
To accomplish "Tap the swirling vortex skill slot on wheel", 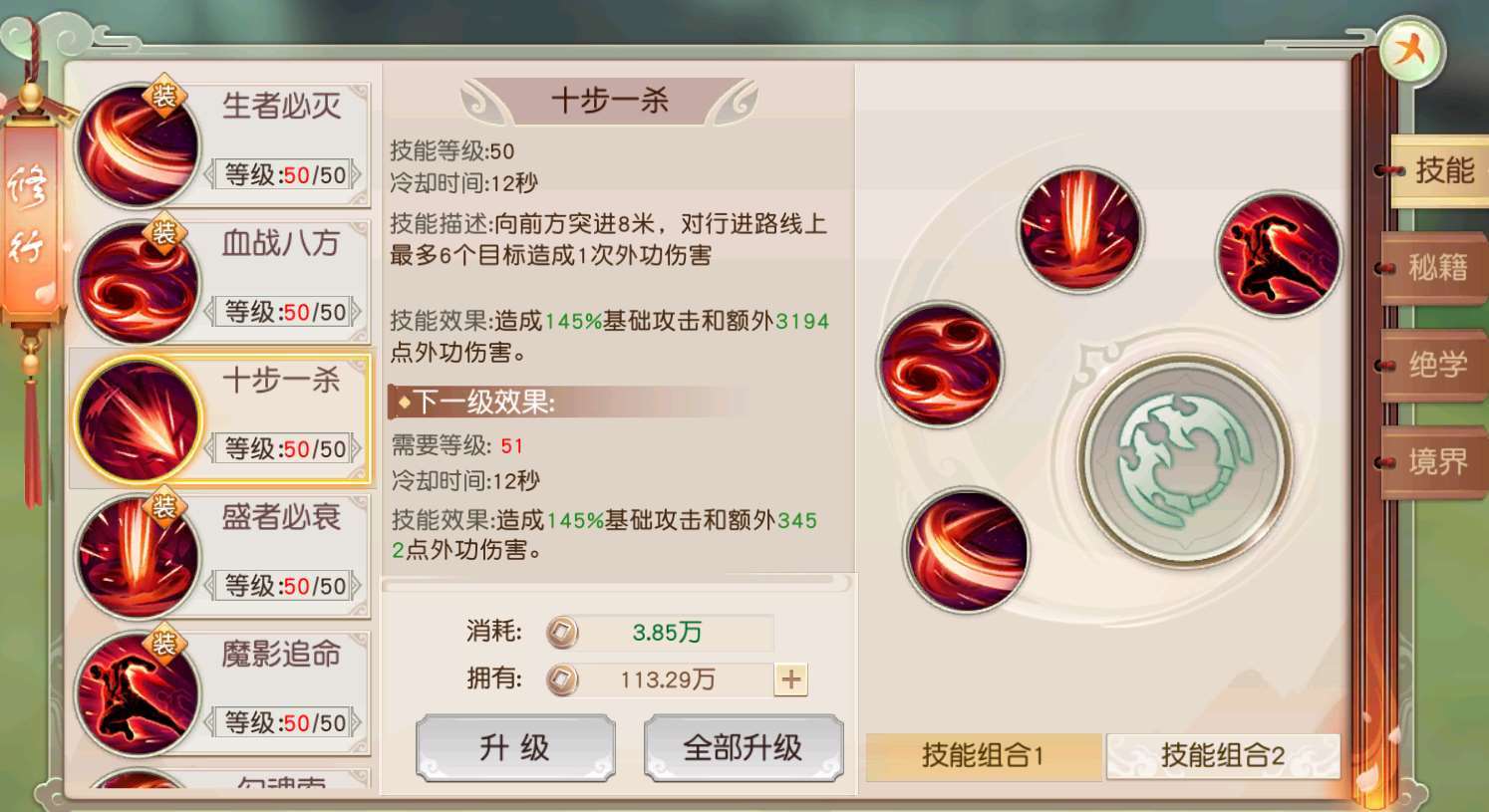I will click(x=940, y=365).
